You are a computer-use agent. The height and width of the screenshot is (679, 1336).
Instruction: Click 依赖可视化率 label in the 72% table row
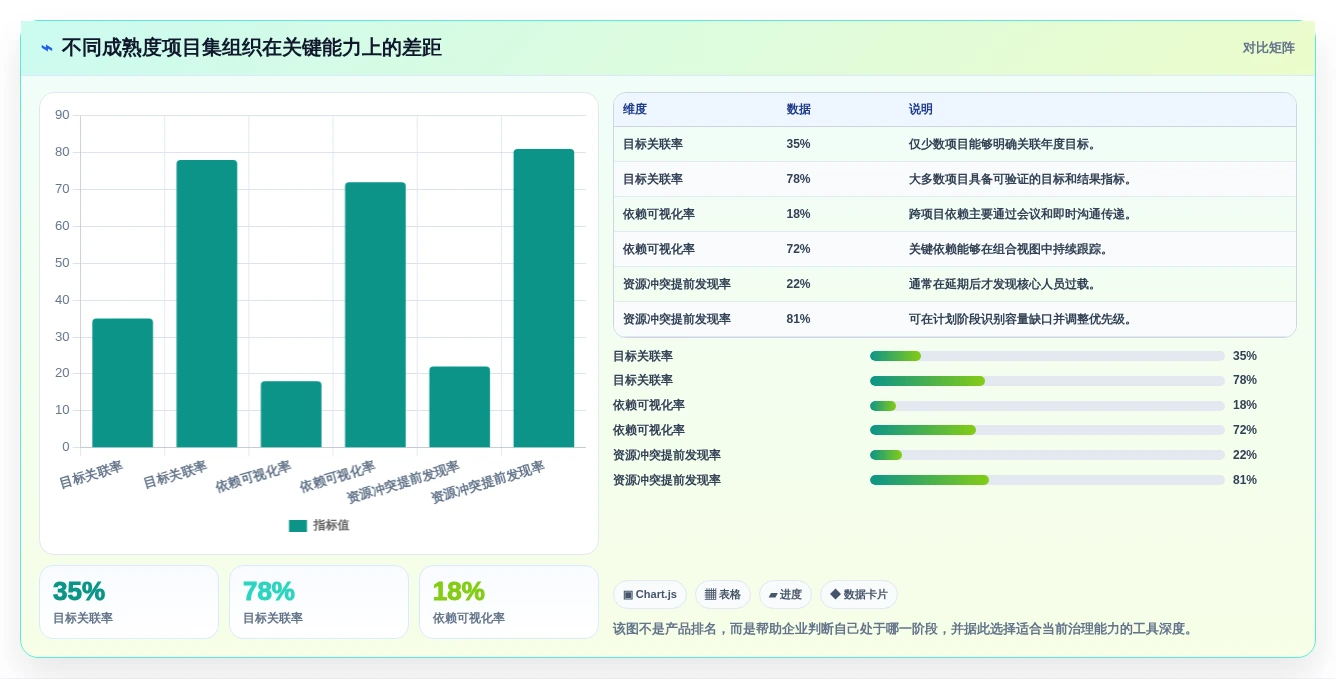point(659,249)
